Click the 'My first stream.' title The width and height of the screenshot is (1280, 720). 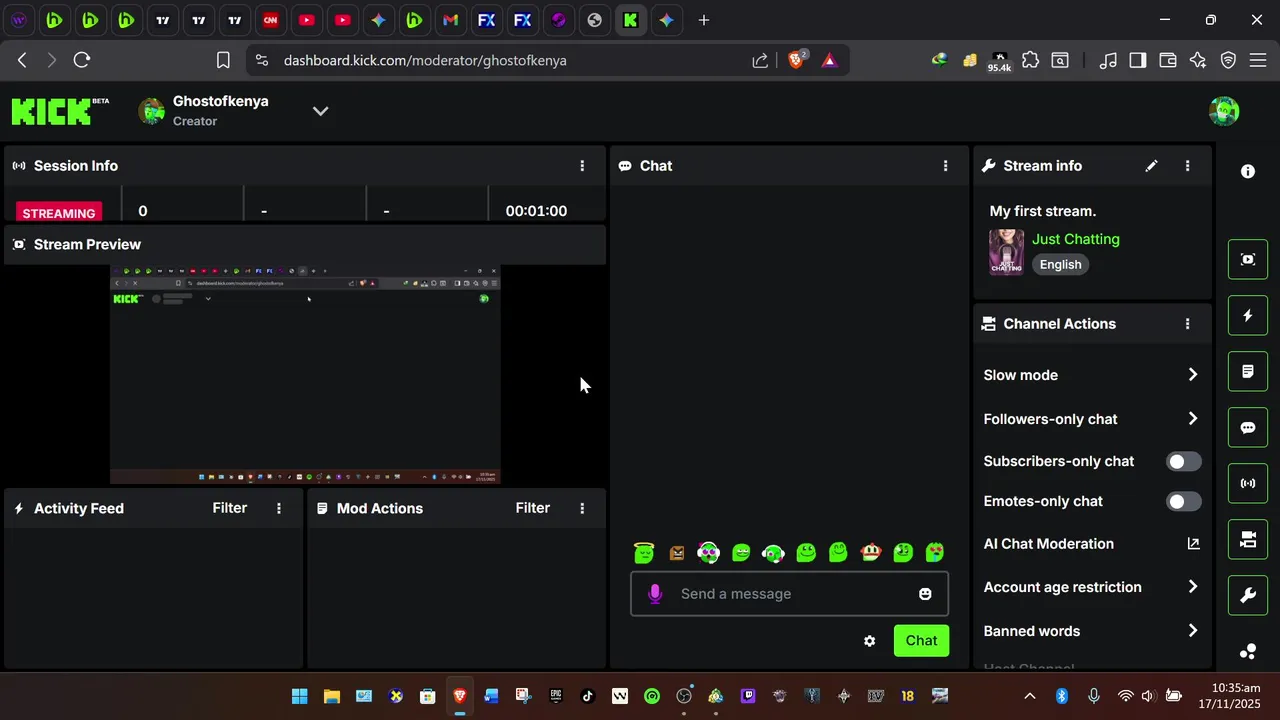[1043, 211]
